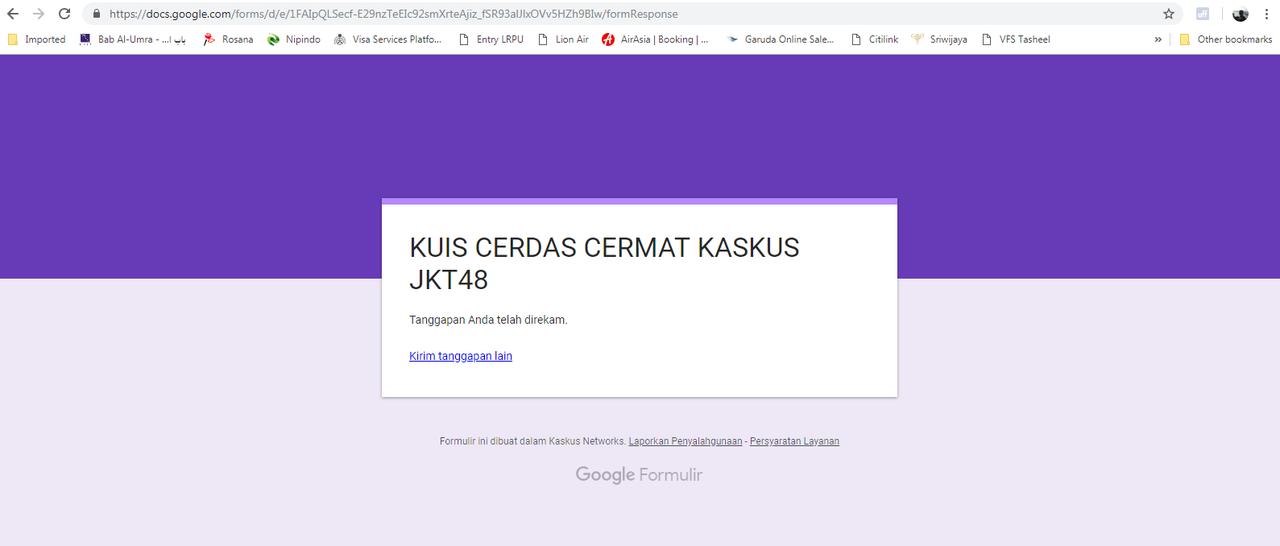Open the Visa Services Platform bookmark

click(388, 40)
